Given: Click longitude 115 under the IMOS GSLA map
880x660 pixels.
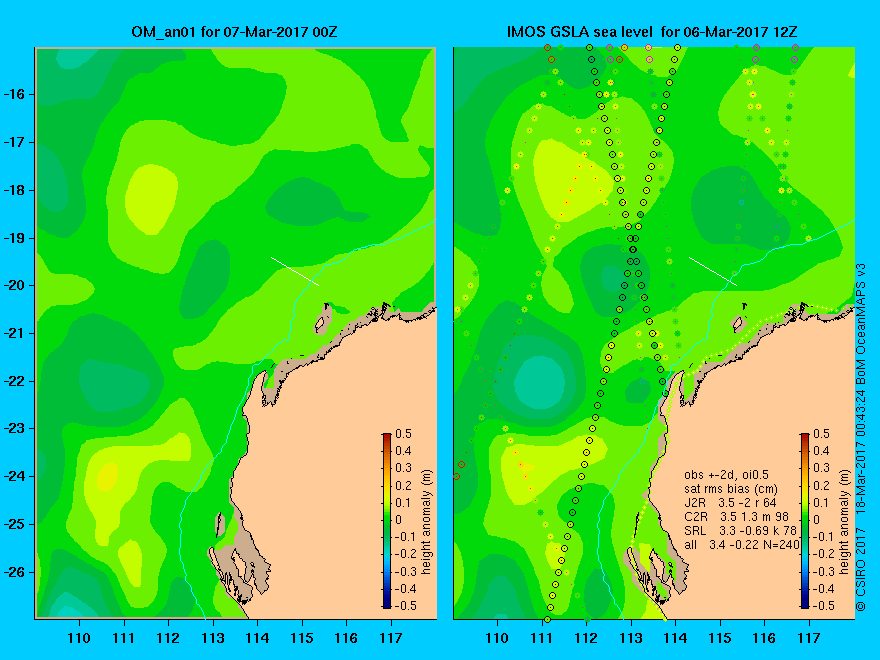Looking at the screenshot, I should point(720,638).
